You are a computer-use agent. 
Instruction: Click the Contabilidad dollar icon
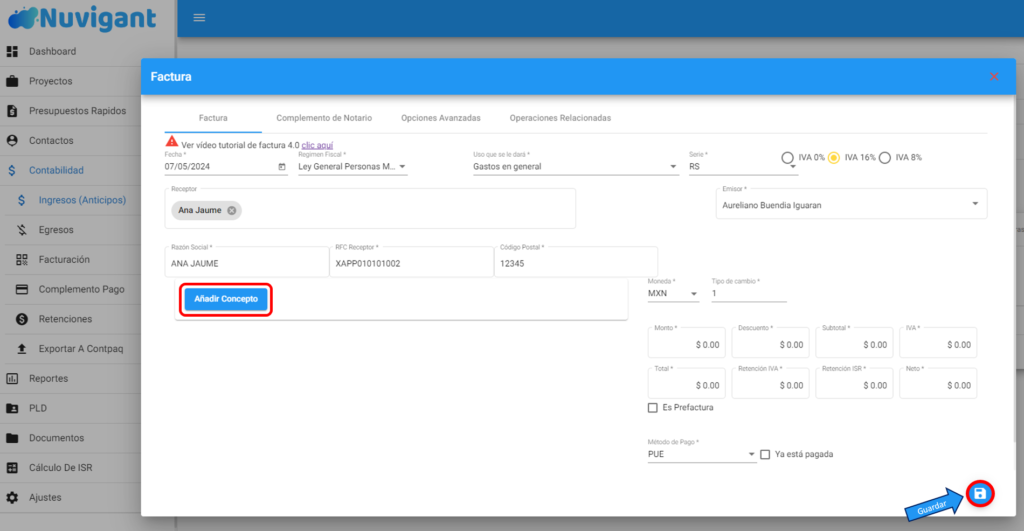(x=12, y=170)
